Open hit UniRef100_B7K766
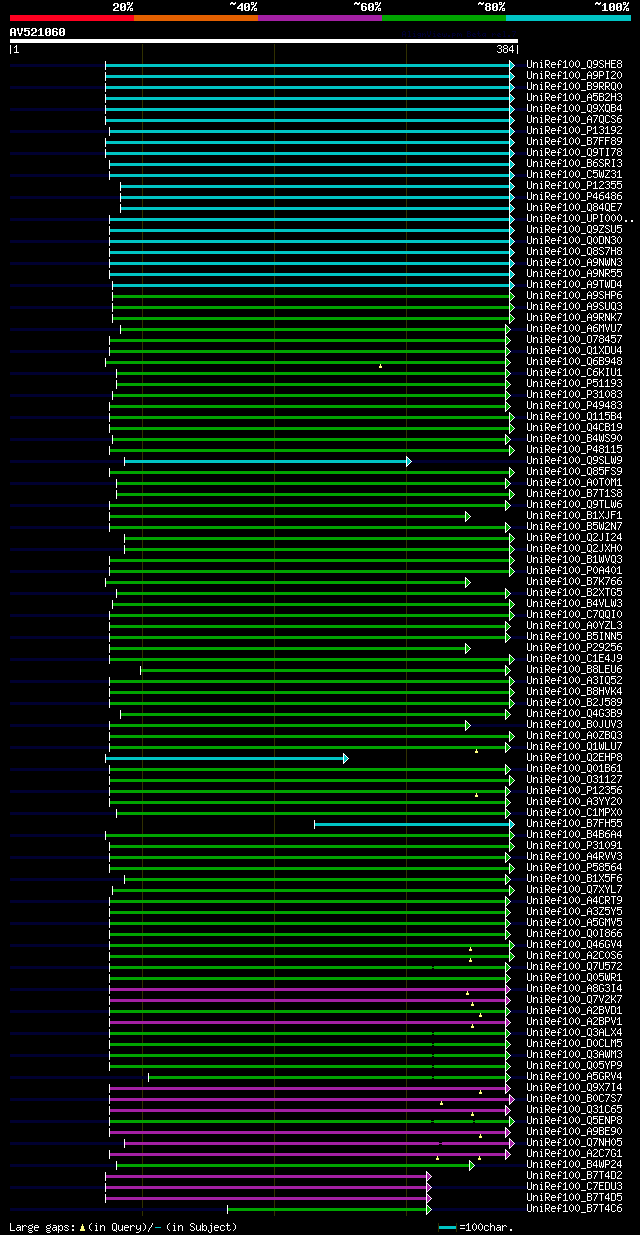640x1235 pixels. 574,582
